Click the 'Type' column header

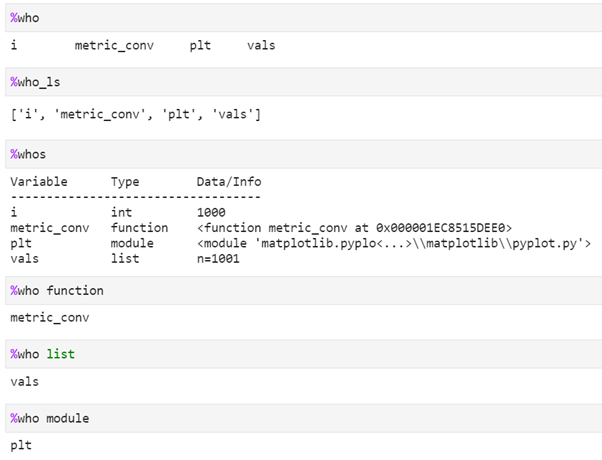click(x=125, y=182)
